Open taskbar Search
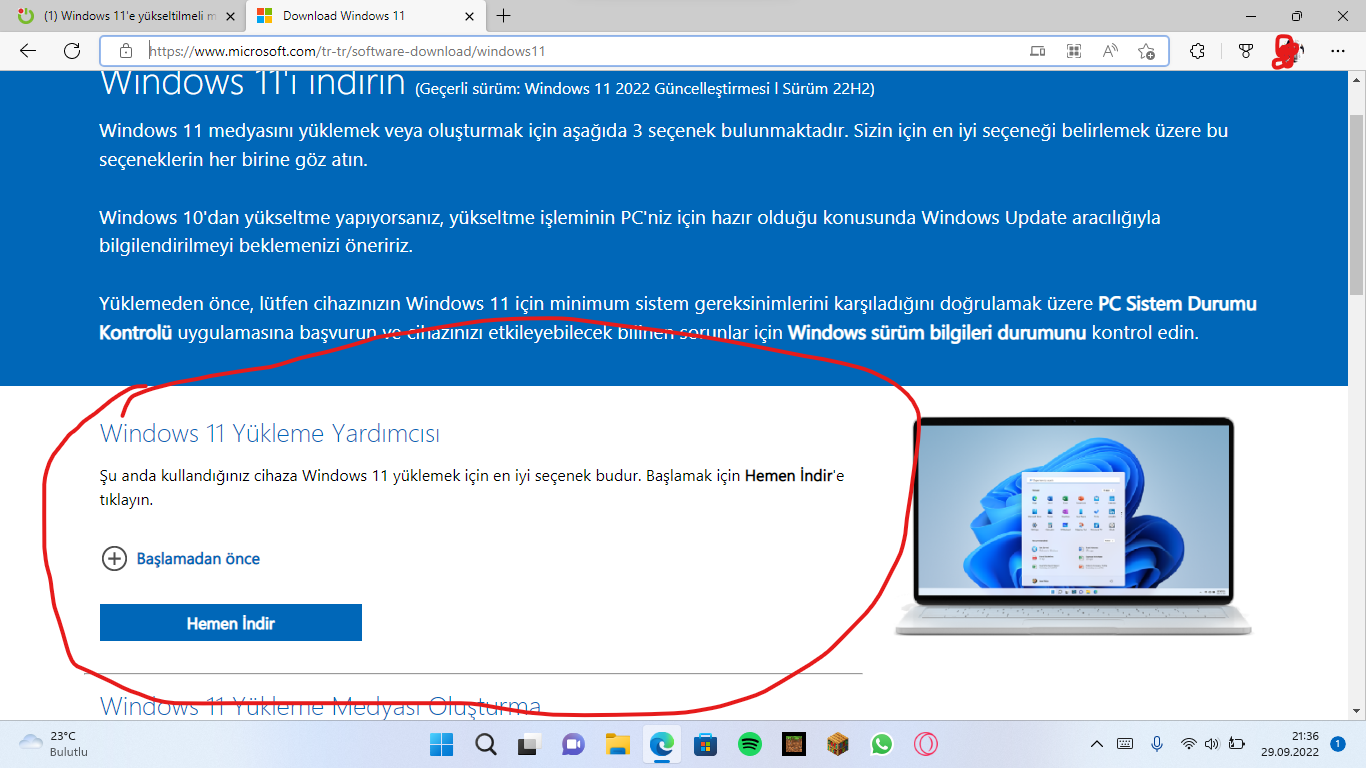Image resolution: width=1366 pixels, height=768 pixels. pyautogui.click(x=485, y=744)
